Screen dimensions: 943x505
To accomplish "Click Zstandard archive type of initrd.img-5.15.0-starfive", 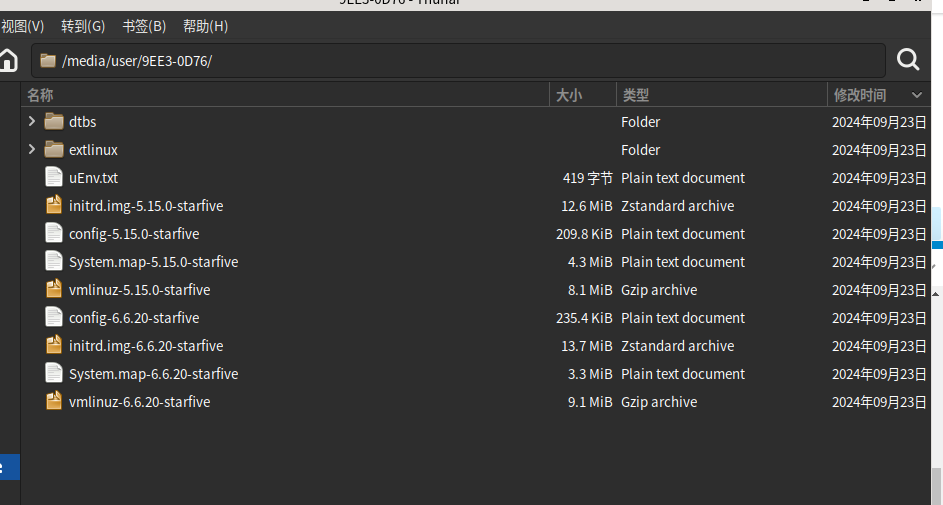I will (678, 206).
